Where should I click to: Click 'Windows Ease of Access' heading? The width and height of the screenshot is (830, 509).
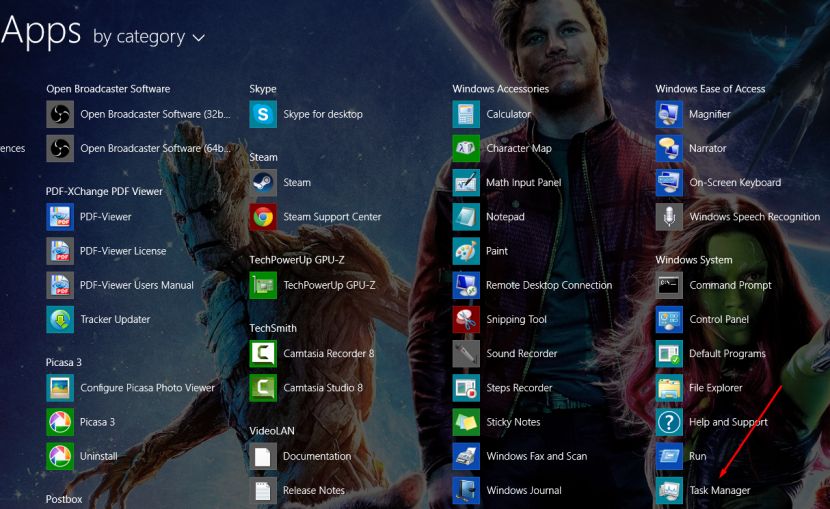click(710, 89)
